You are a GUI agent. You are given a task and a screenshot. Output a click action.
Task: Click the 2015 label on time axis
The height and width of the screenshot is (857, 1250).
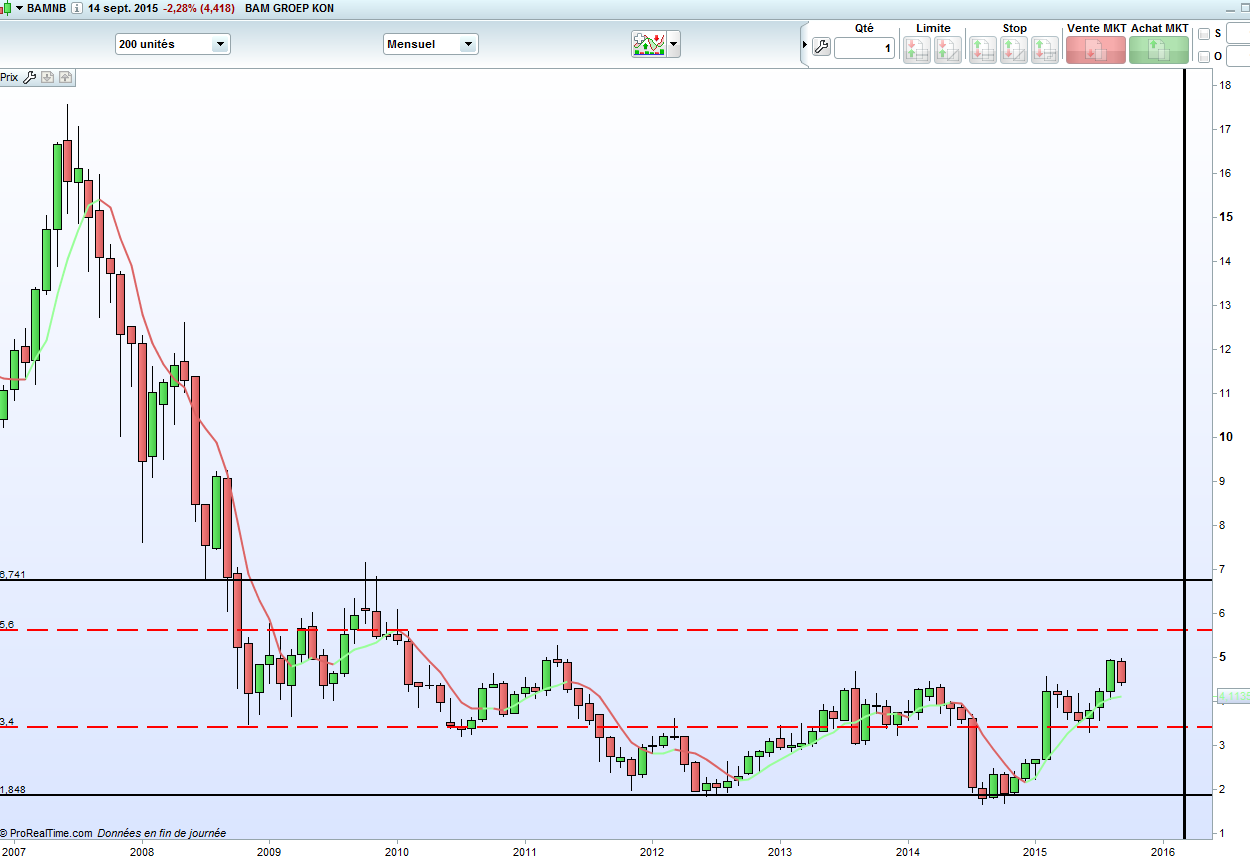[1035, 851]
